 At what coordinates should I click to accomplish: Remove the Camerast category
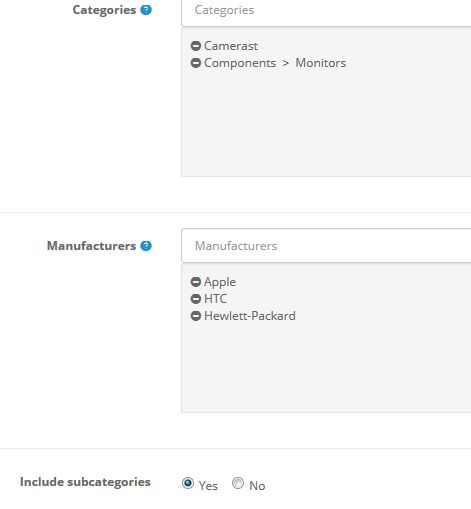[x=196, y=46]
